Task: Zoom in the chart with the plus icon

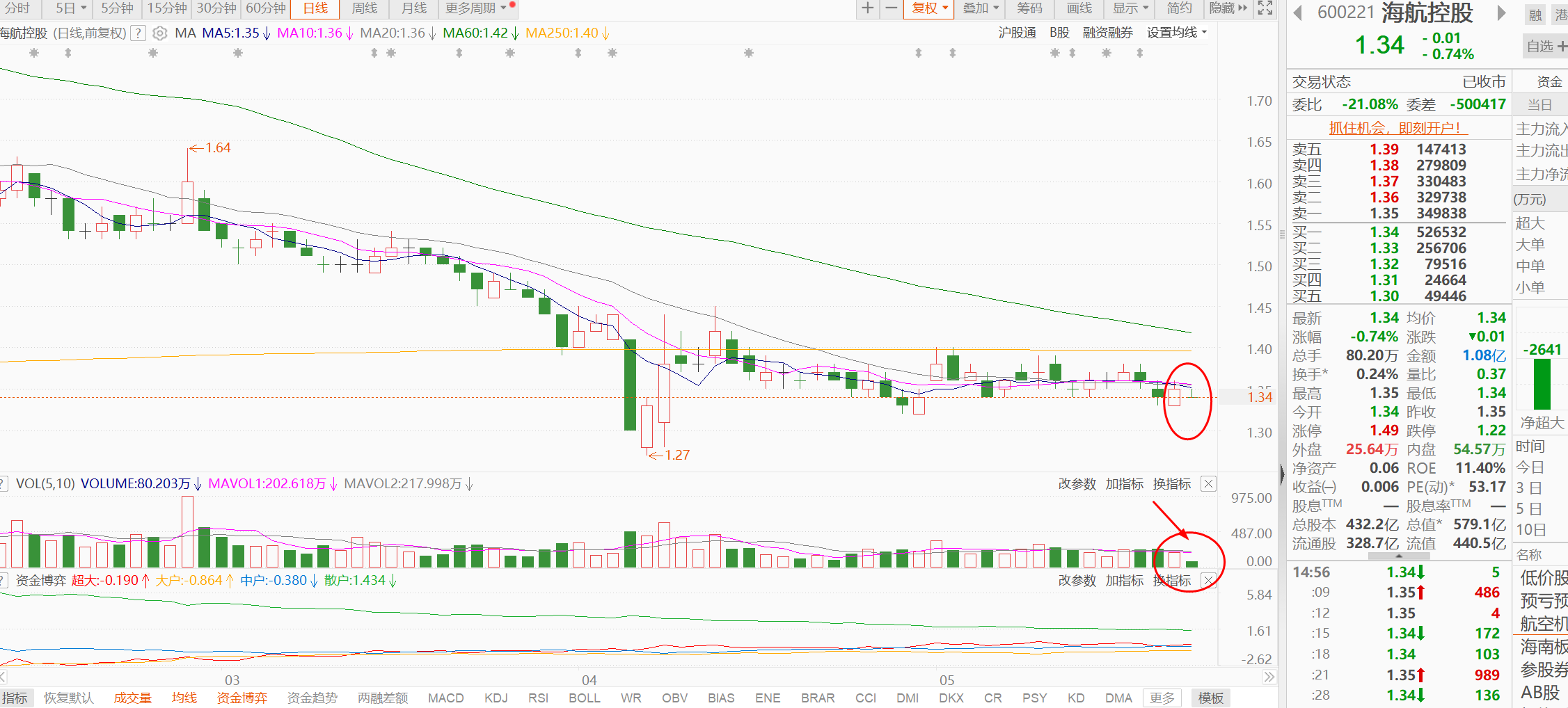Action: 867,8
